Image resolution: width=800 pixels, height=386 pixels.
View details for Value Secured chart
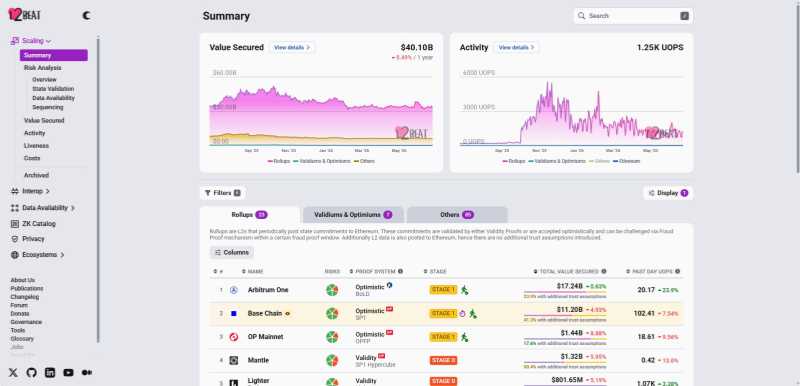[292, 47]
